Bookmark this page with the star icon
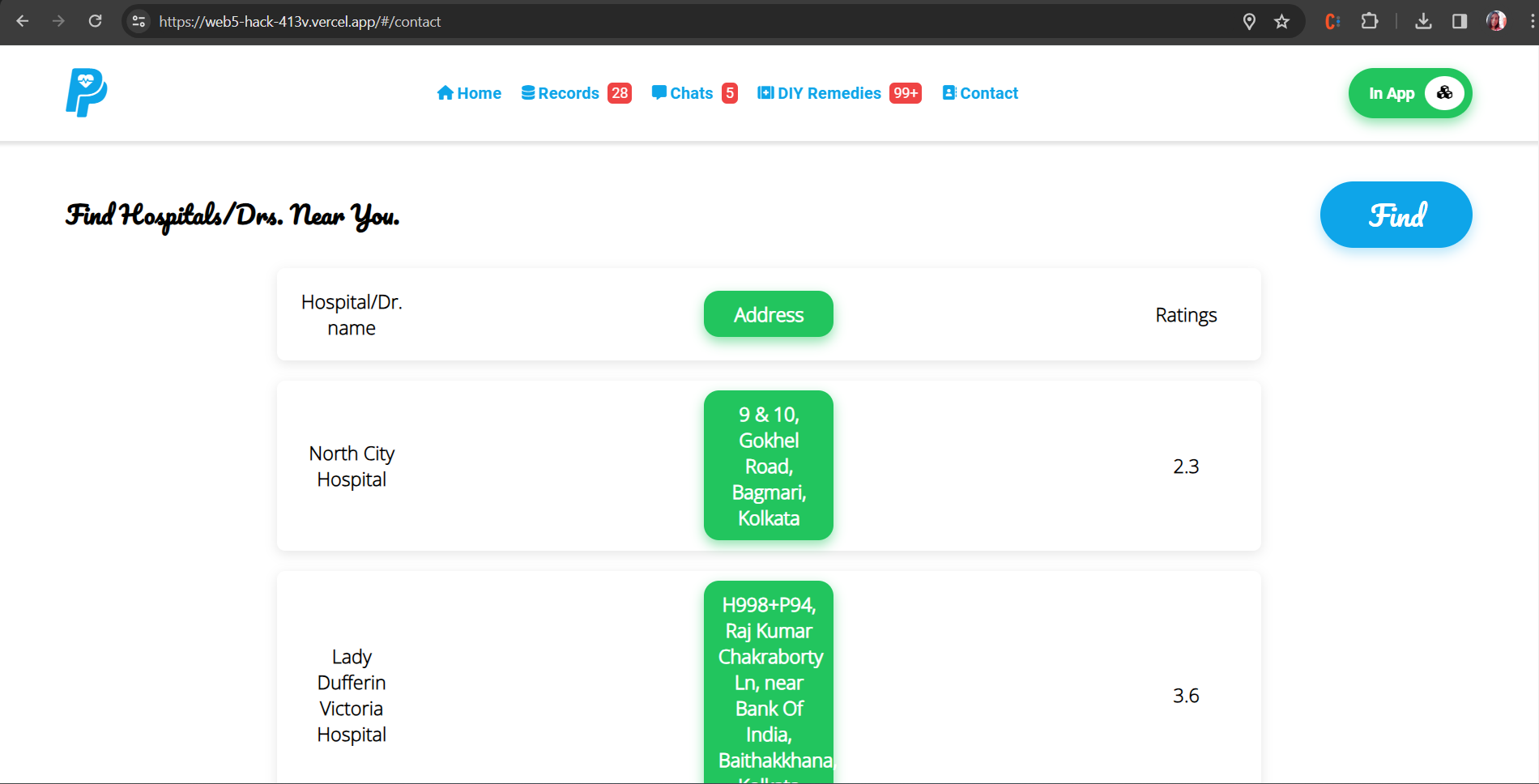Image resolution: width=1539 pixels, height=784 pixels. click(1281, 21)
